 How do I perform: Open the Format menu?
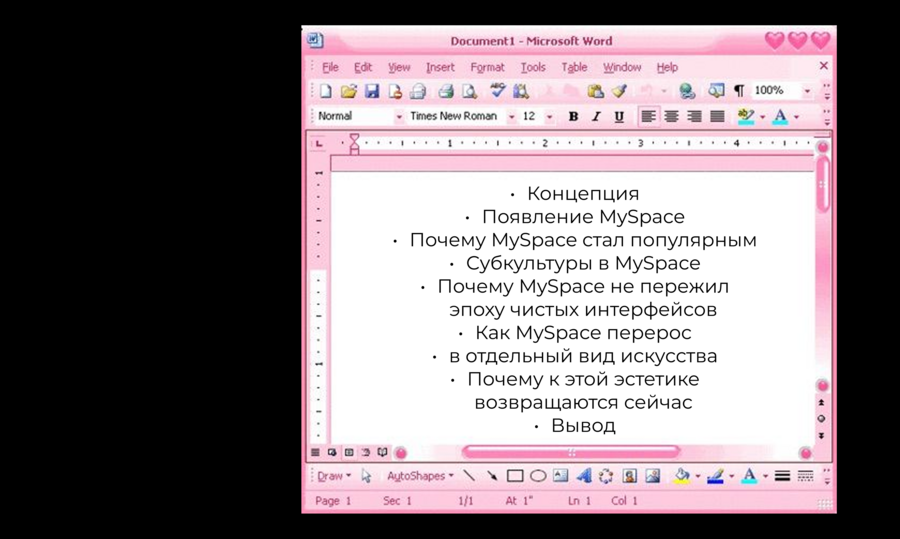coord(487,67)
